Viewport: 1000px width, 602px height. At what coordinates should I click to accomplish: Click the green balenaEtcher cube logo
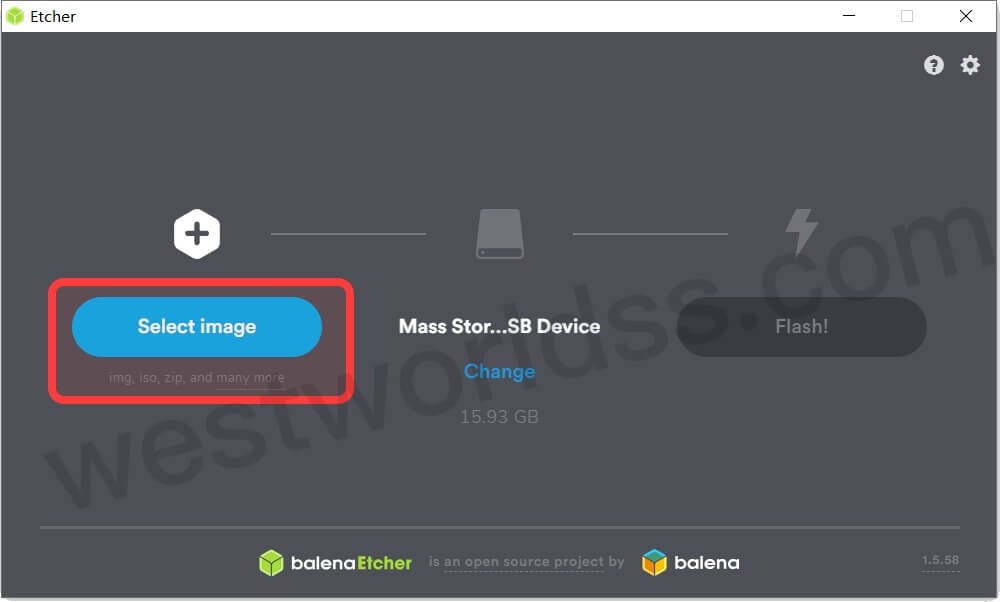coord(271,562)
